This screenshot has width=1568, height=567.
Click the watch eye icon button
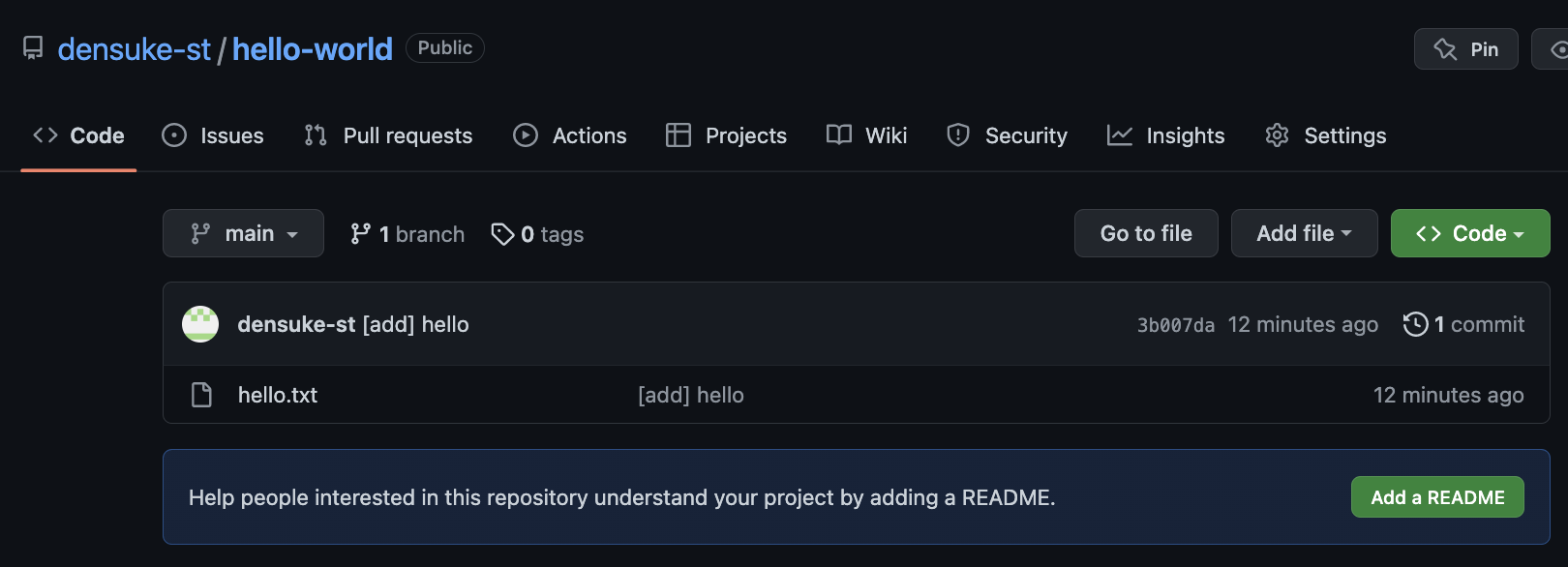pos(1552,49)
